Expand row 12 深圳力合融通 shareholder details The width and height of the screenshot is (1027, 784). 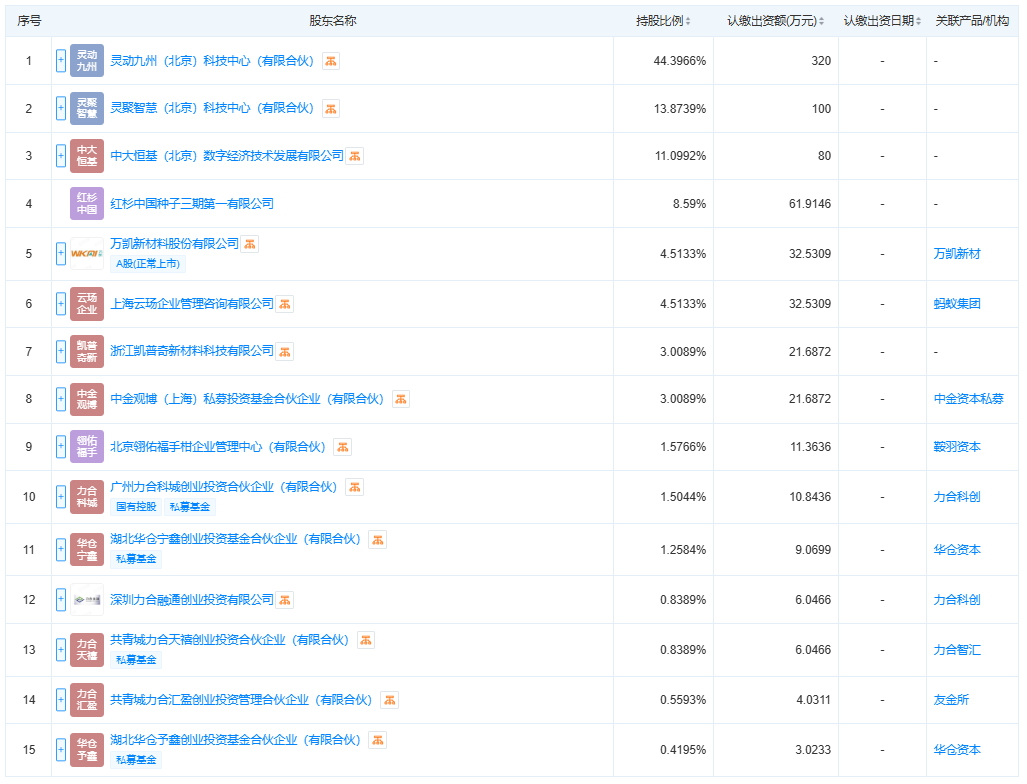[x=61, y=600]
